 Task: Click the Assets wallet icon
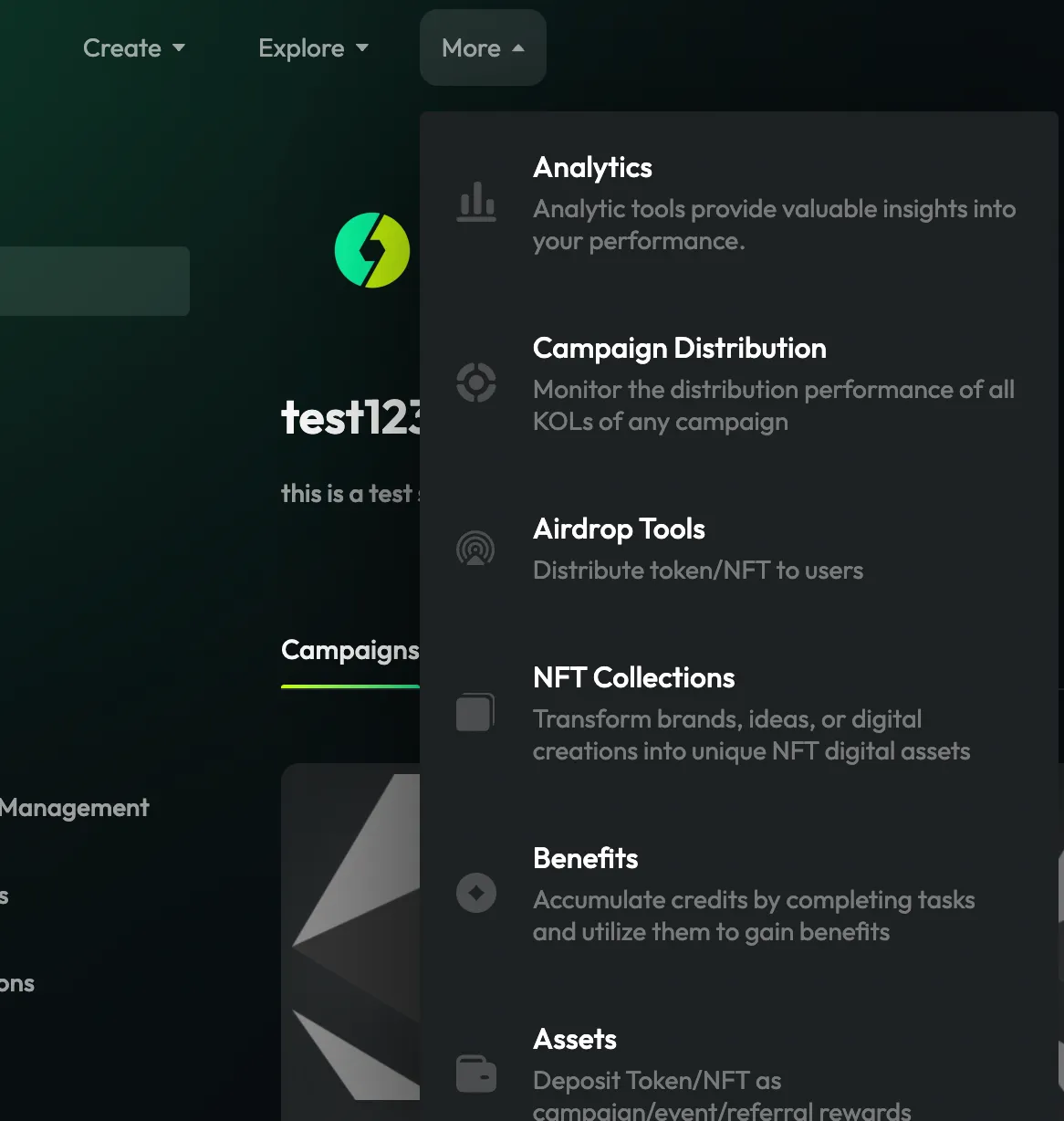(x=476, y=1074)
